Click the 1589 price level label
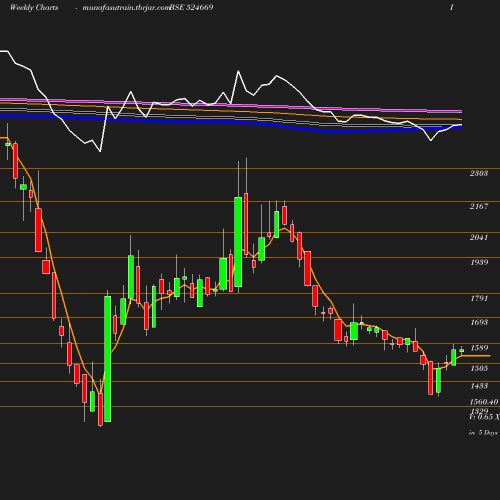 (x=479, y=348)
